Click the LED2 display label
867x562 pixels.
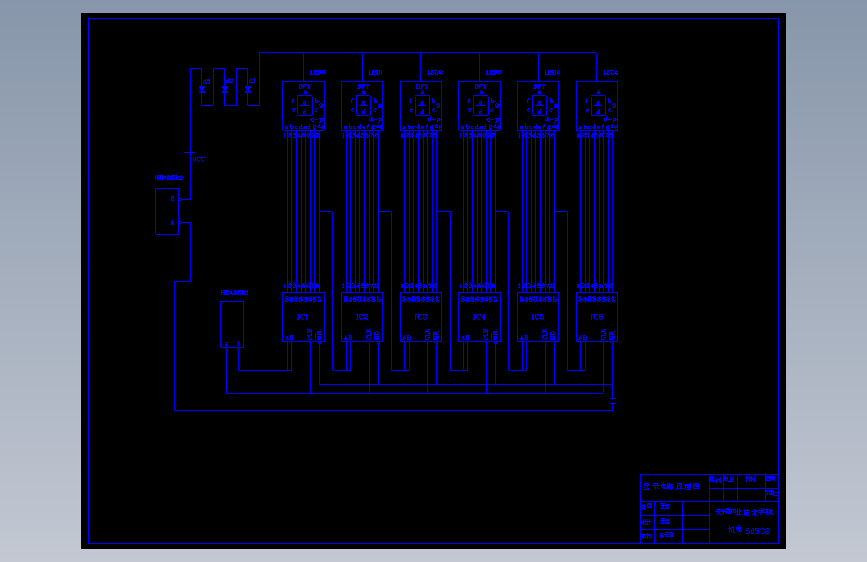[x=435, y=73]
